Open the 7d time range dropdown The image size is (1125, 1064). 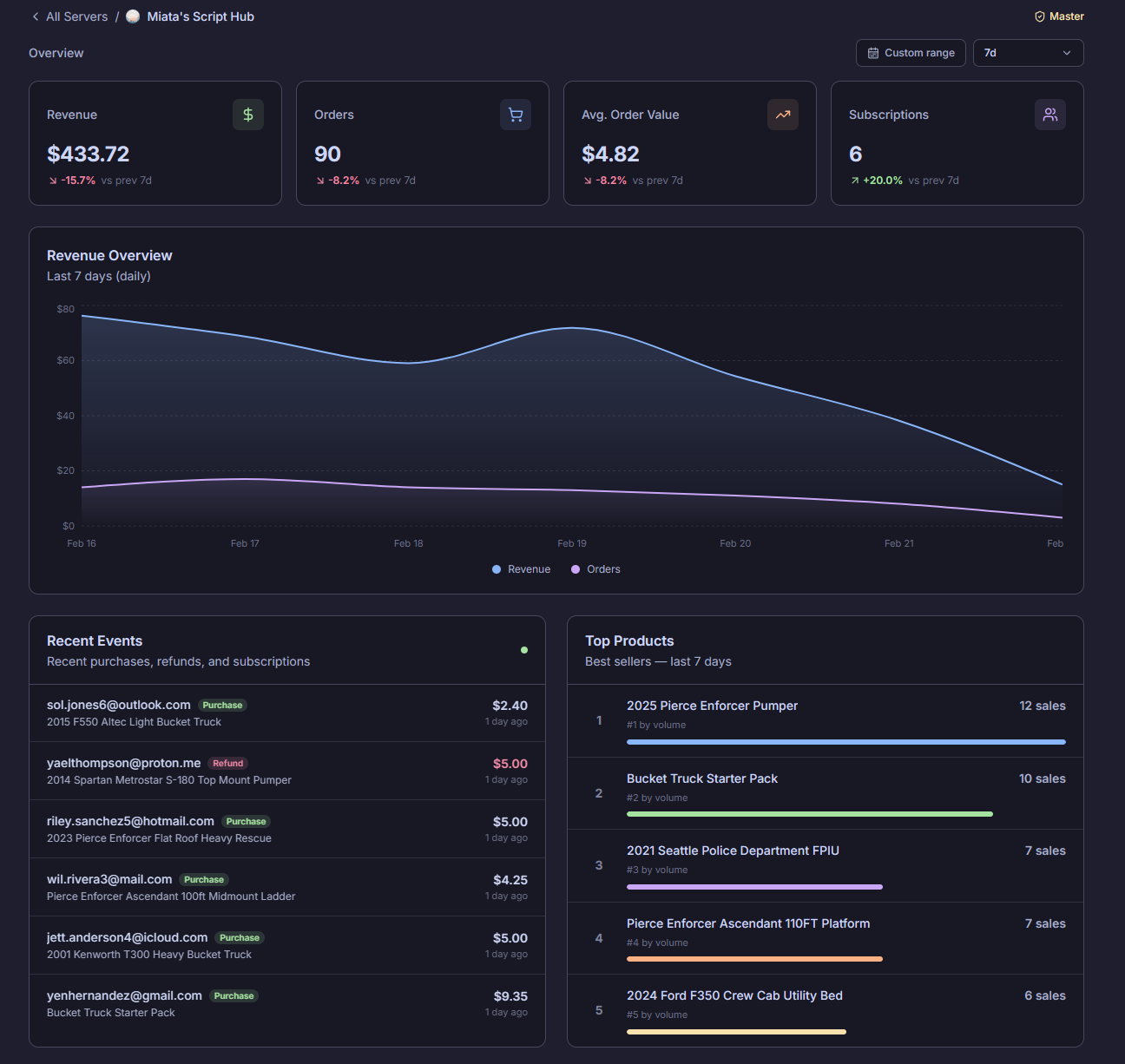pyautogui.click(x=1028, y=52)
